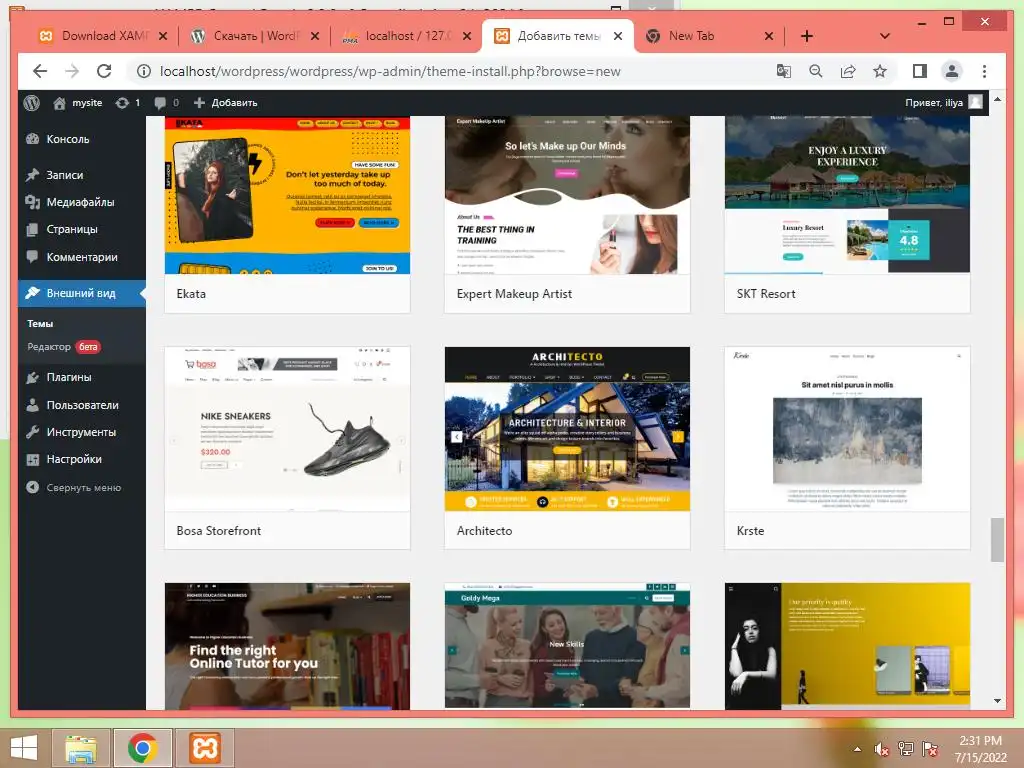Open the online tutor theme thumbnail
1024x768 pixels.
pyautogui.click(x=287, y=647)
